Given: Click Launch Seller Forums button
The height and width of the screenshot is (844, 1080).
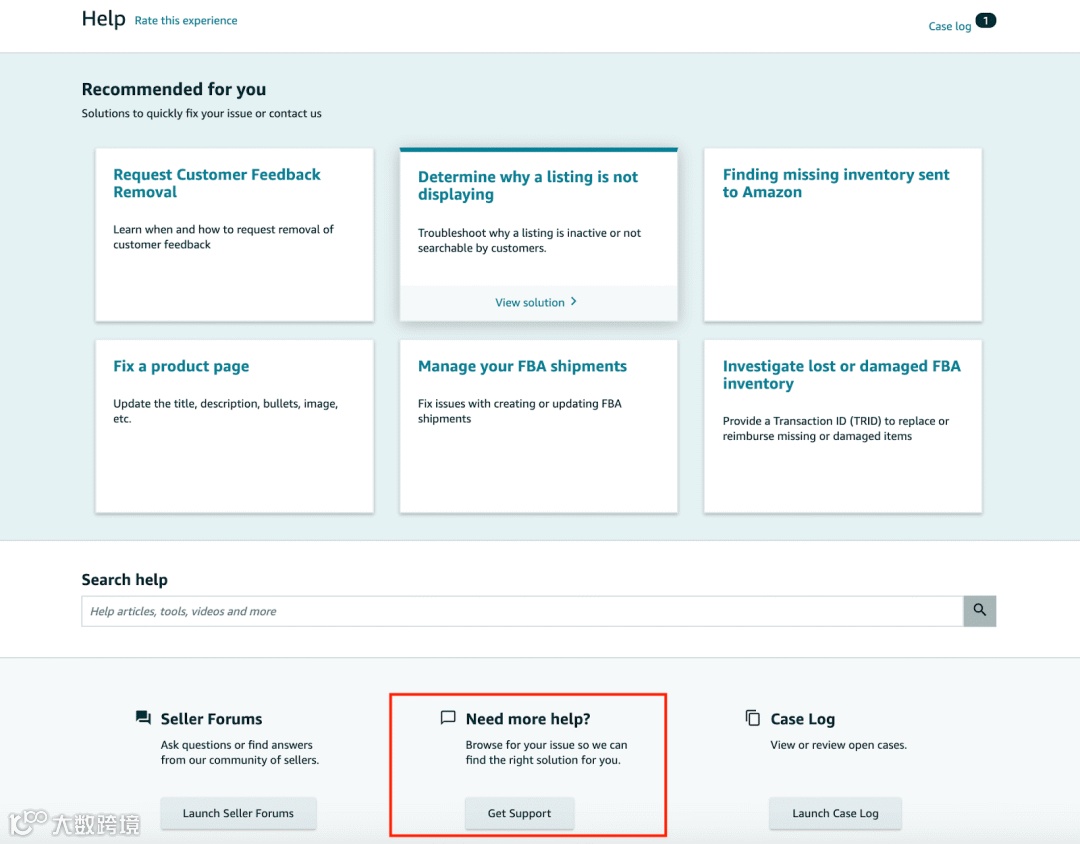Looking at the screenshot, I should tap(238, 813).
